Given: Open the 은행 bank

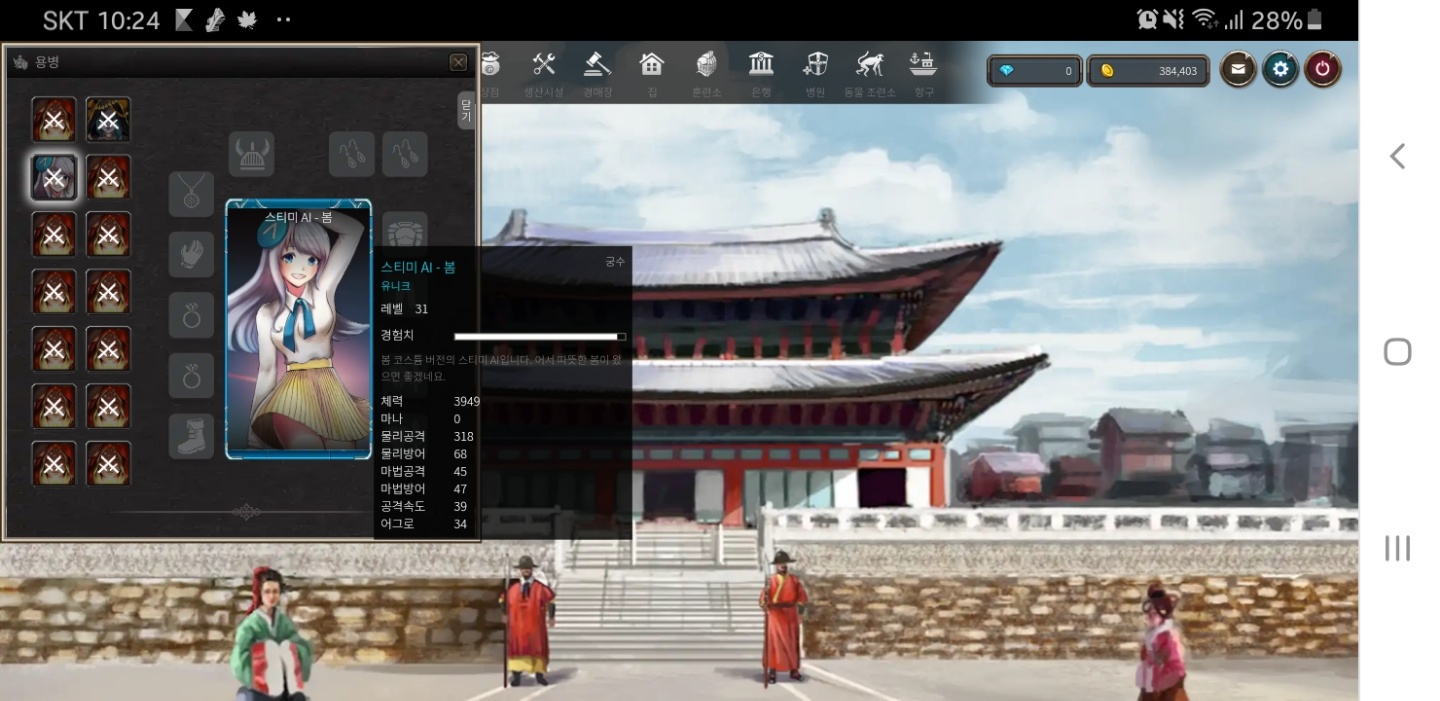Looking at the screenshot, I should 761,74.
